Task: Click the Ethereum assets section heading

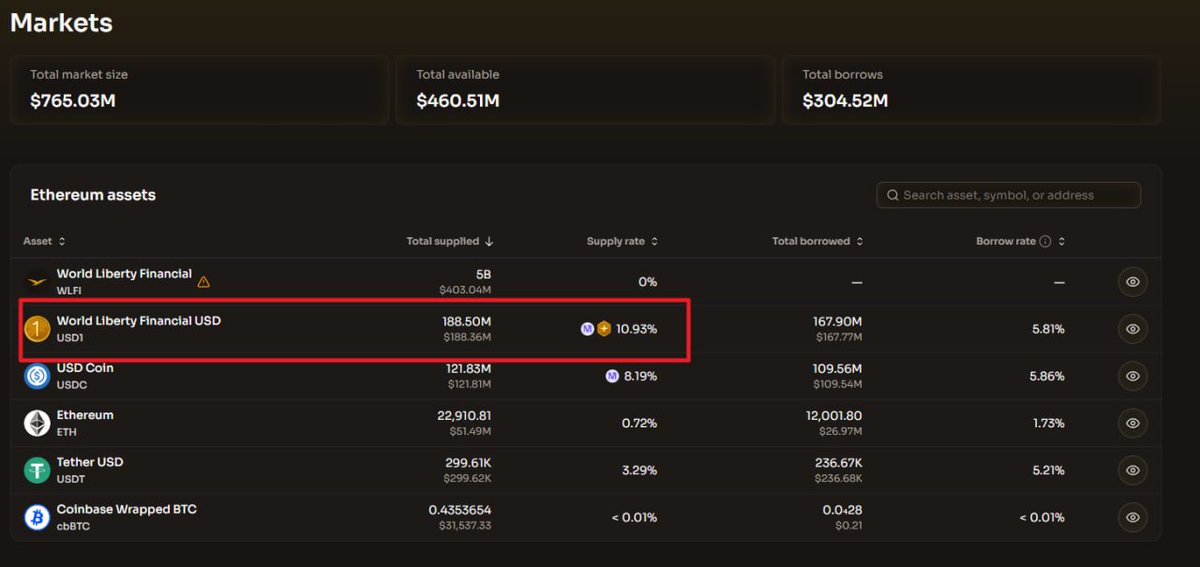Action: [x=93, y=195]
